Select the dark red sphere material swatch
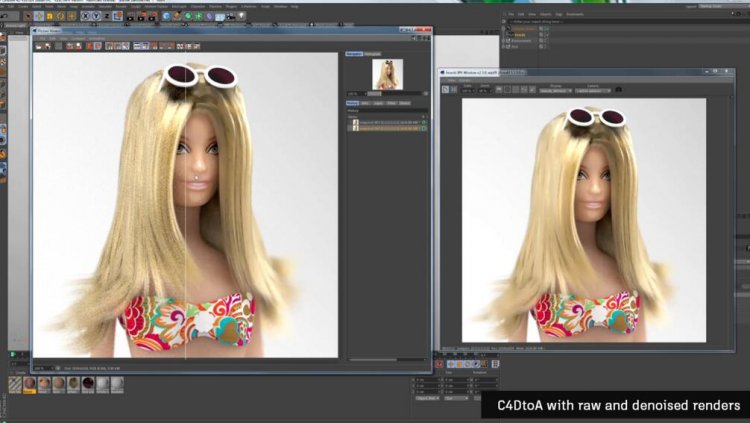 pos(88,383)
